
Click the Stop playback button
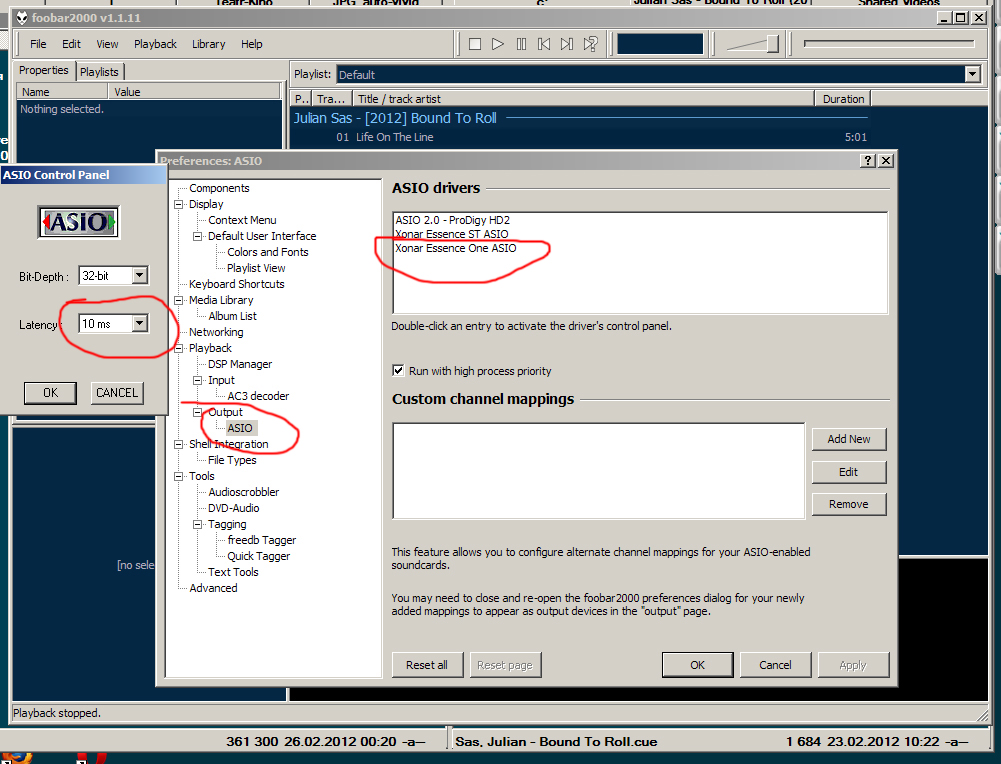[x=474, y=44]
